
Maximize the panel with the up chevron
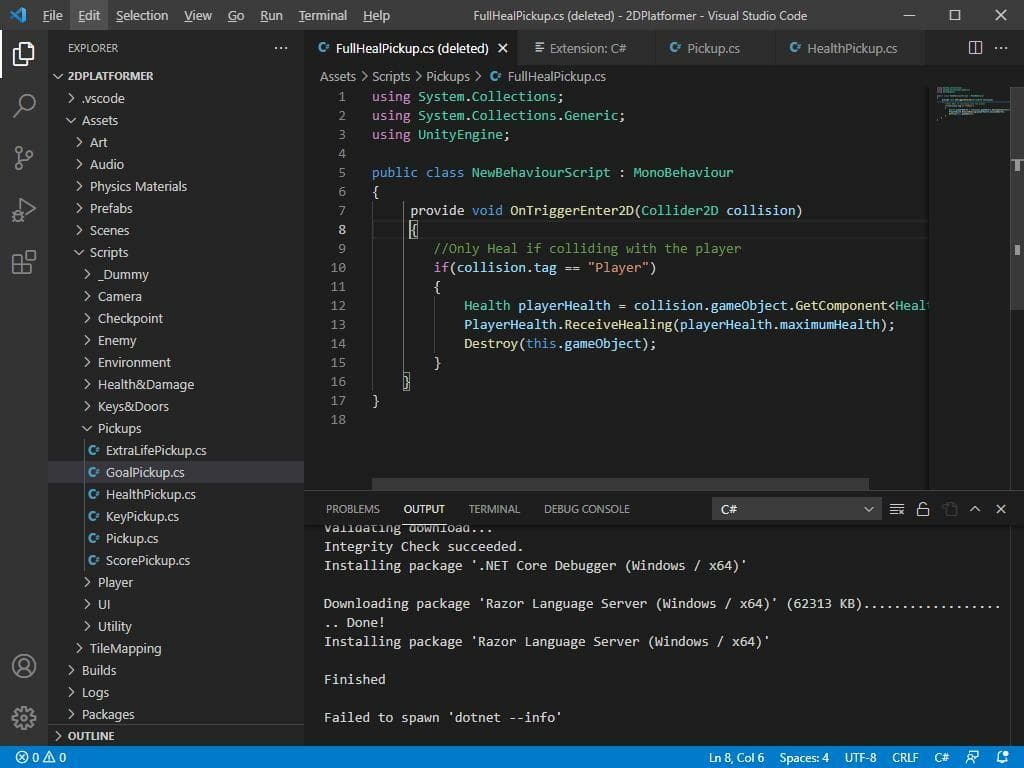click(975, 509)
